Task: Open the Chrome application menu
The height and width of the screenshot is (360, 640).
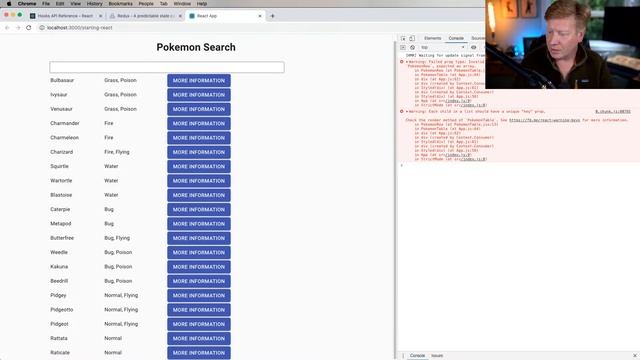Action: (27, 4)
